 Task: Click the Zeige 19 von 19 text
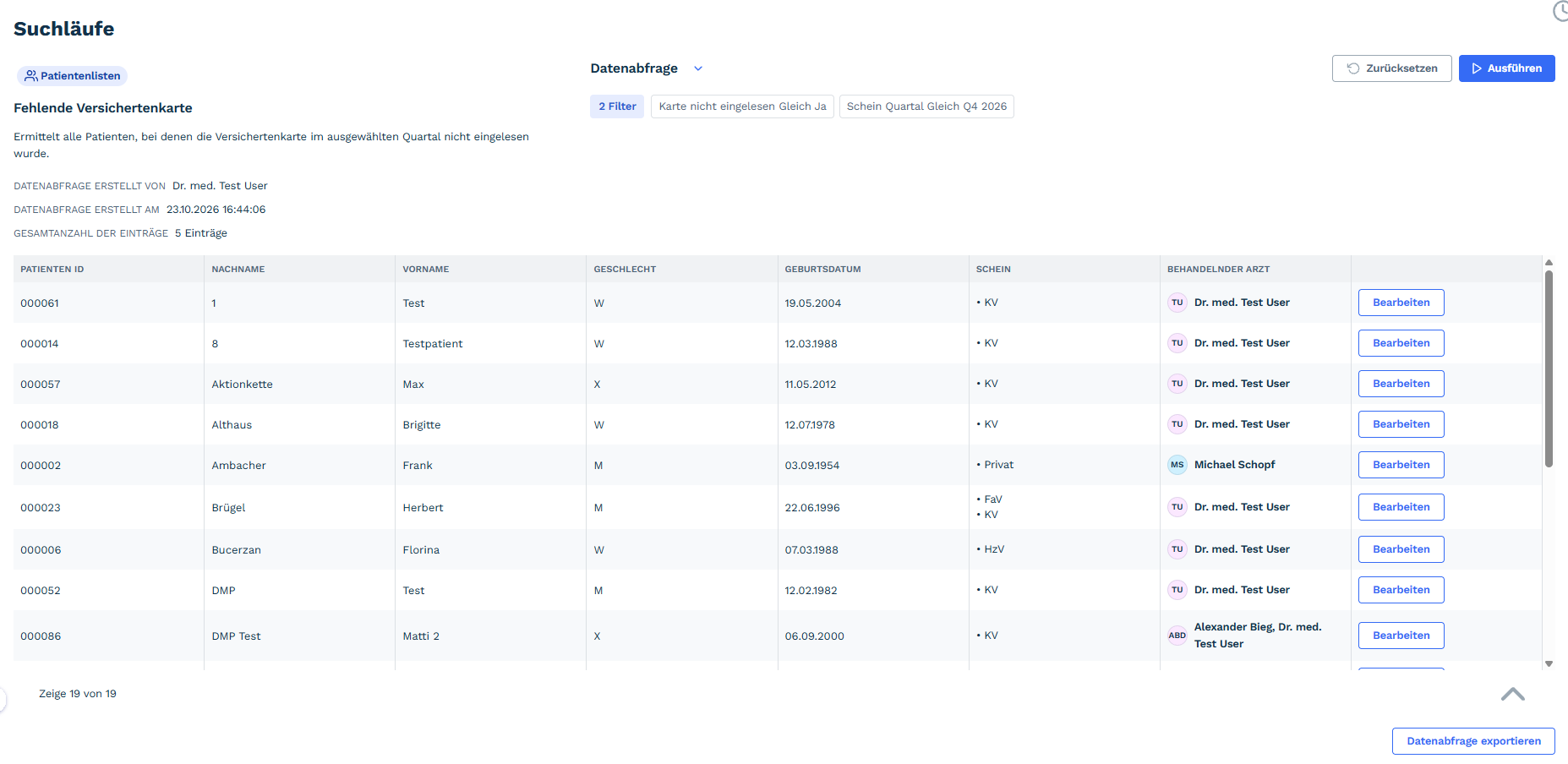78,694
